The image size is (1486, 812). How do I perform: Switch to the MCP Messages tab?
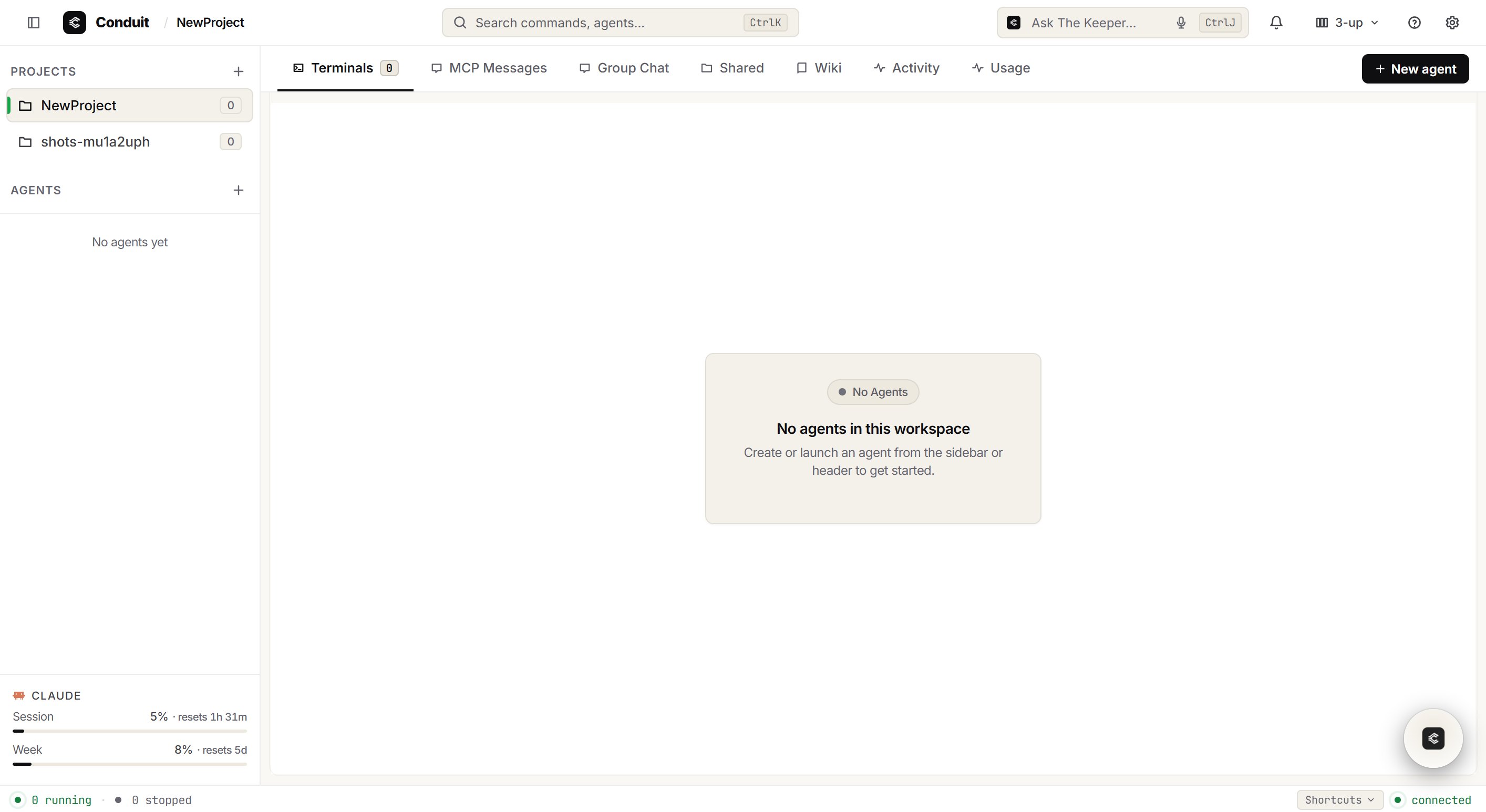coord(489,68)
